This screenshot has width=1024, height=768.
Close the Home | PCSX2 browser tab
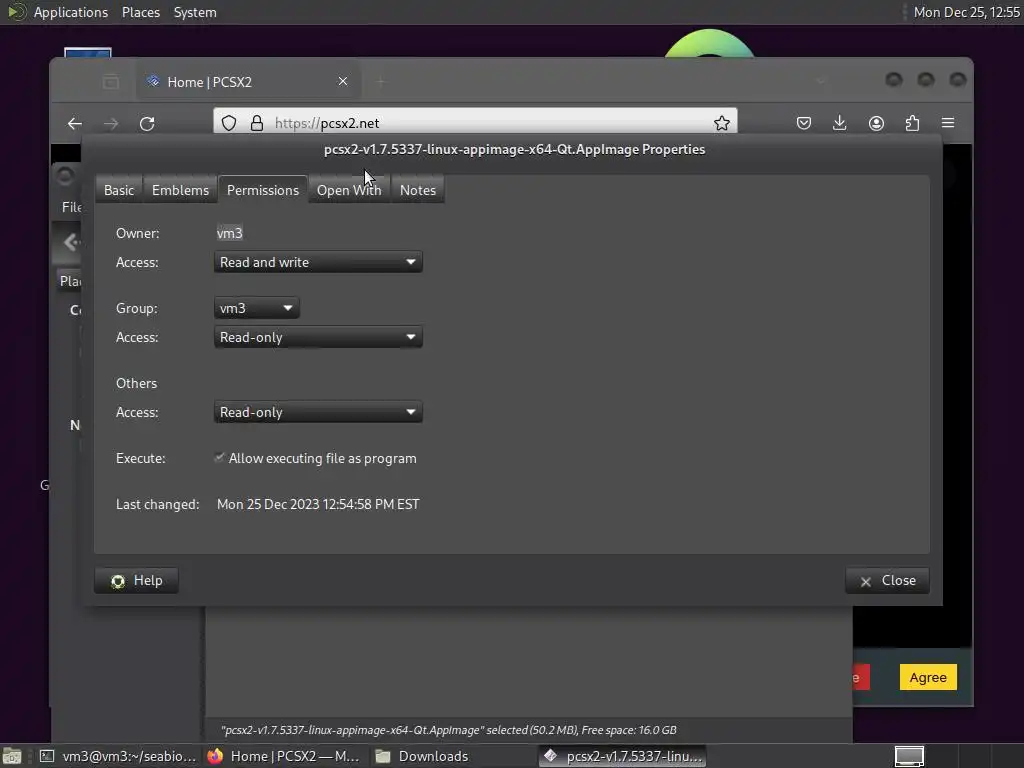coord(343,82)
